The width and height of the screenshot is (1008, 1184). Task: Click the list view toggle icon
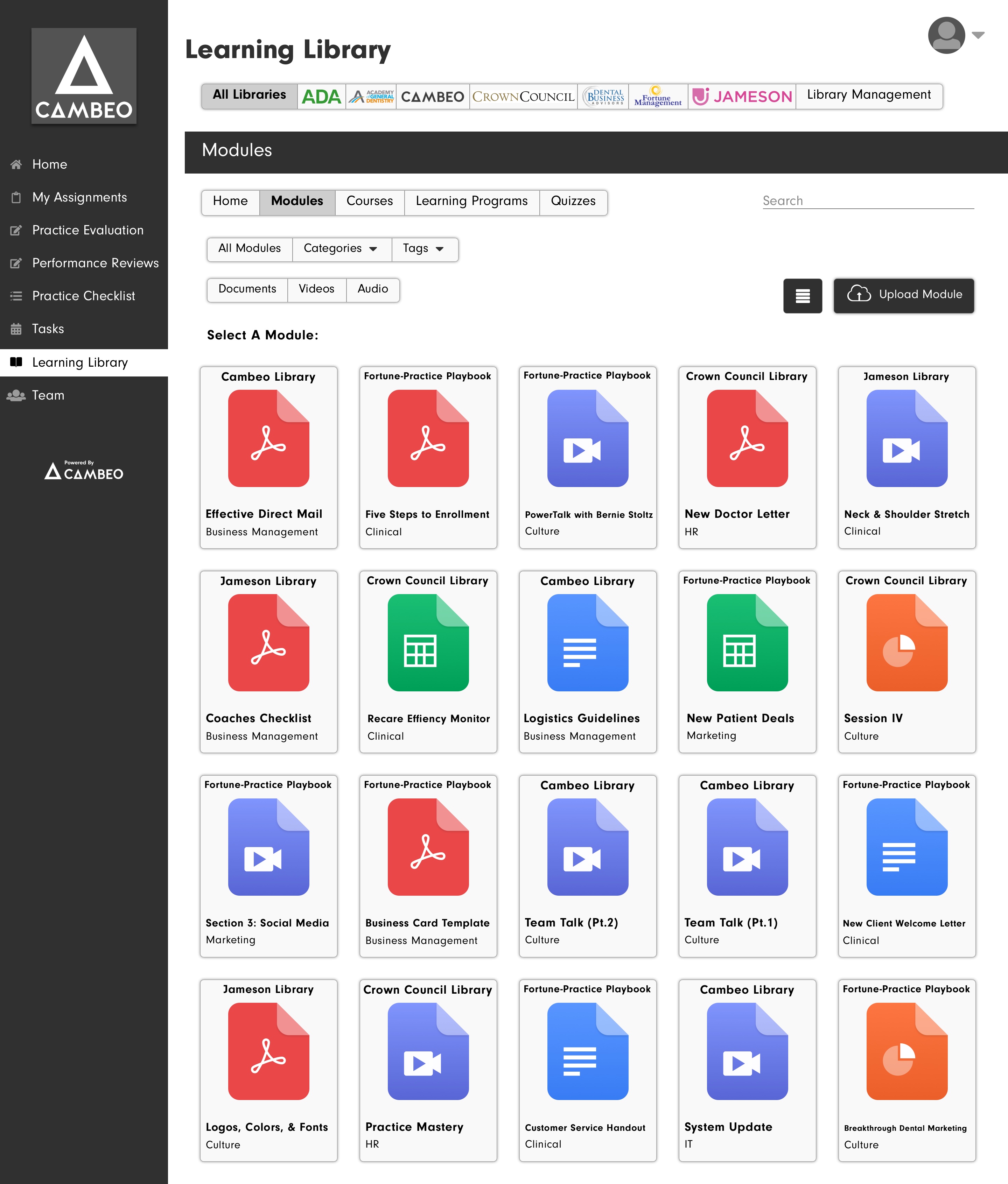tap(802, 295)
